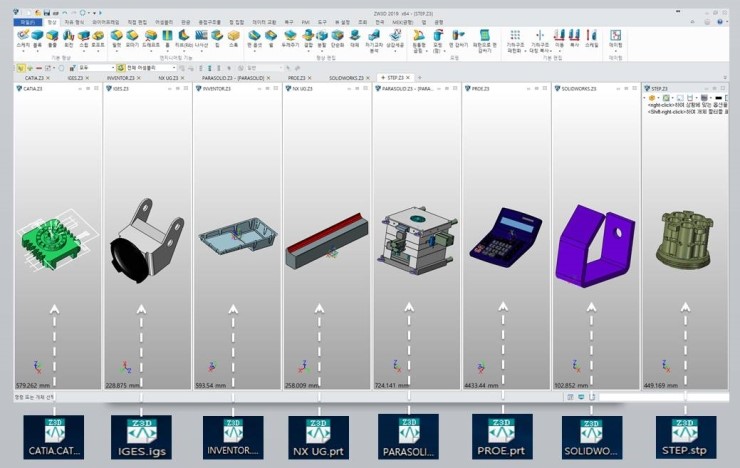Select the Copy (복사) geometry tool
The width and height of the screenshot is (740, 468).
coord(574,39)
